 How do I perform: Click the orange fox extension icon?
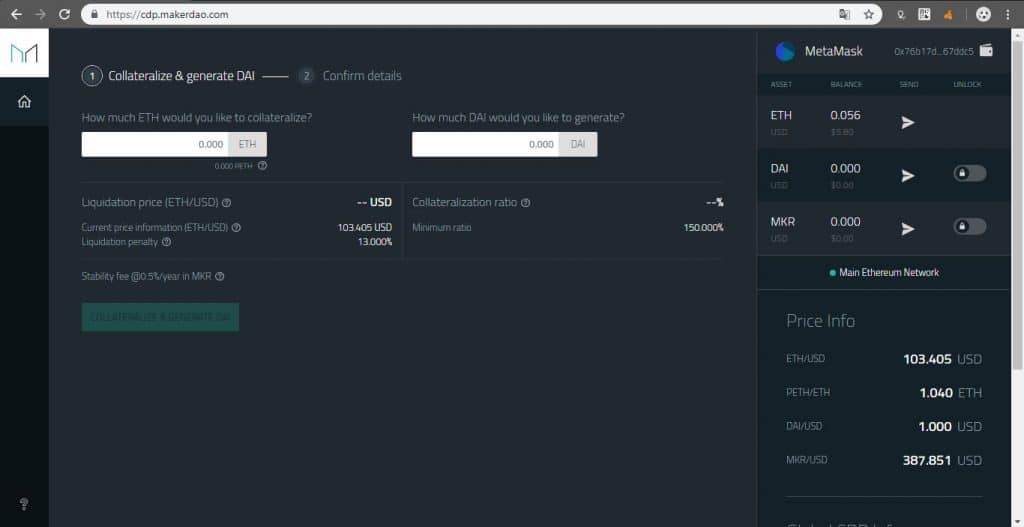pyautogui.click(x=948, y=14)
